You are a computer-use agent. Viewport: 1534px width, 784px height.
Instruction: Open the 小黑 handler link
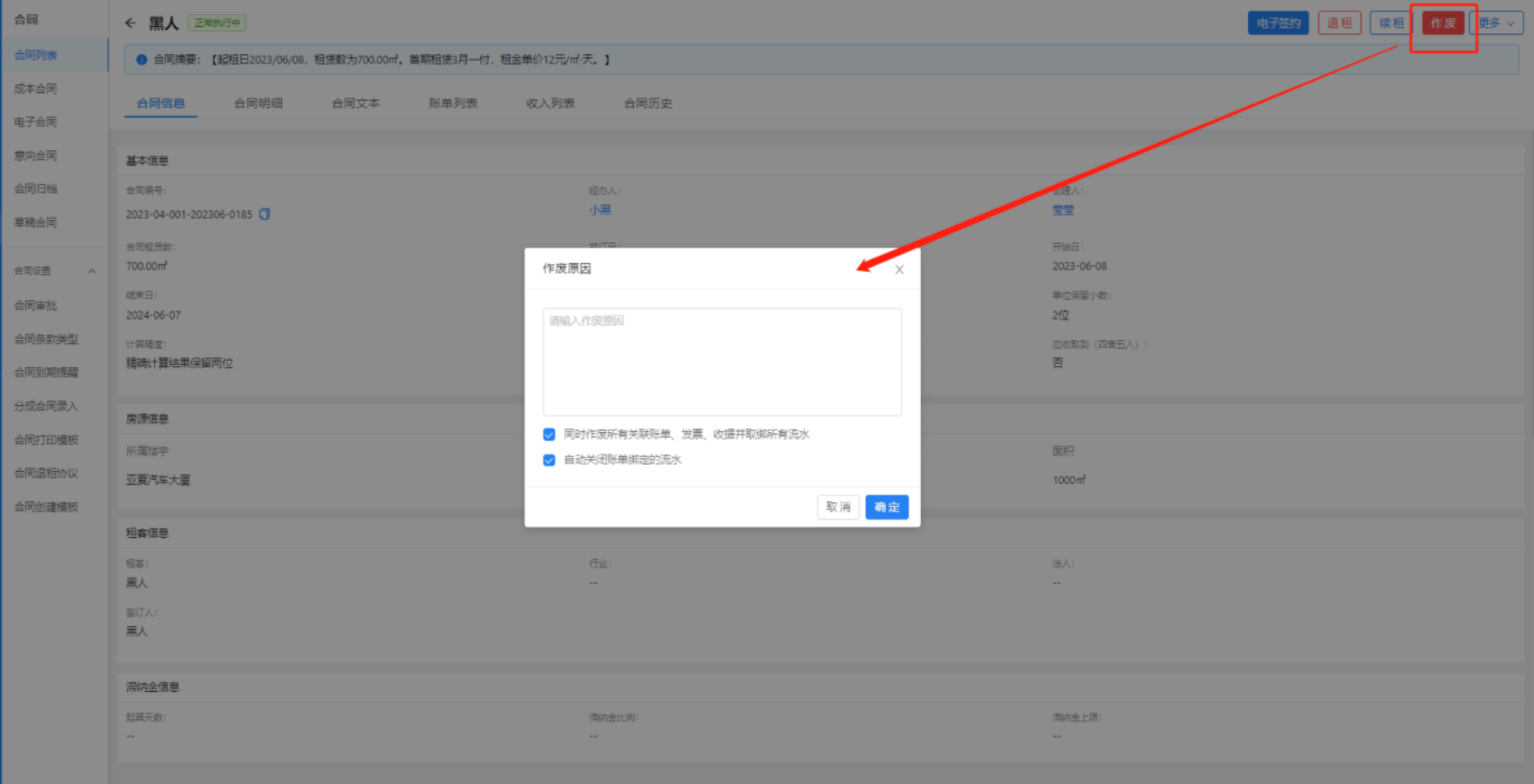600,210
